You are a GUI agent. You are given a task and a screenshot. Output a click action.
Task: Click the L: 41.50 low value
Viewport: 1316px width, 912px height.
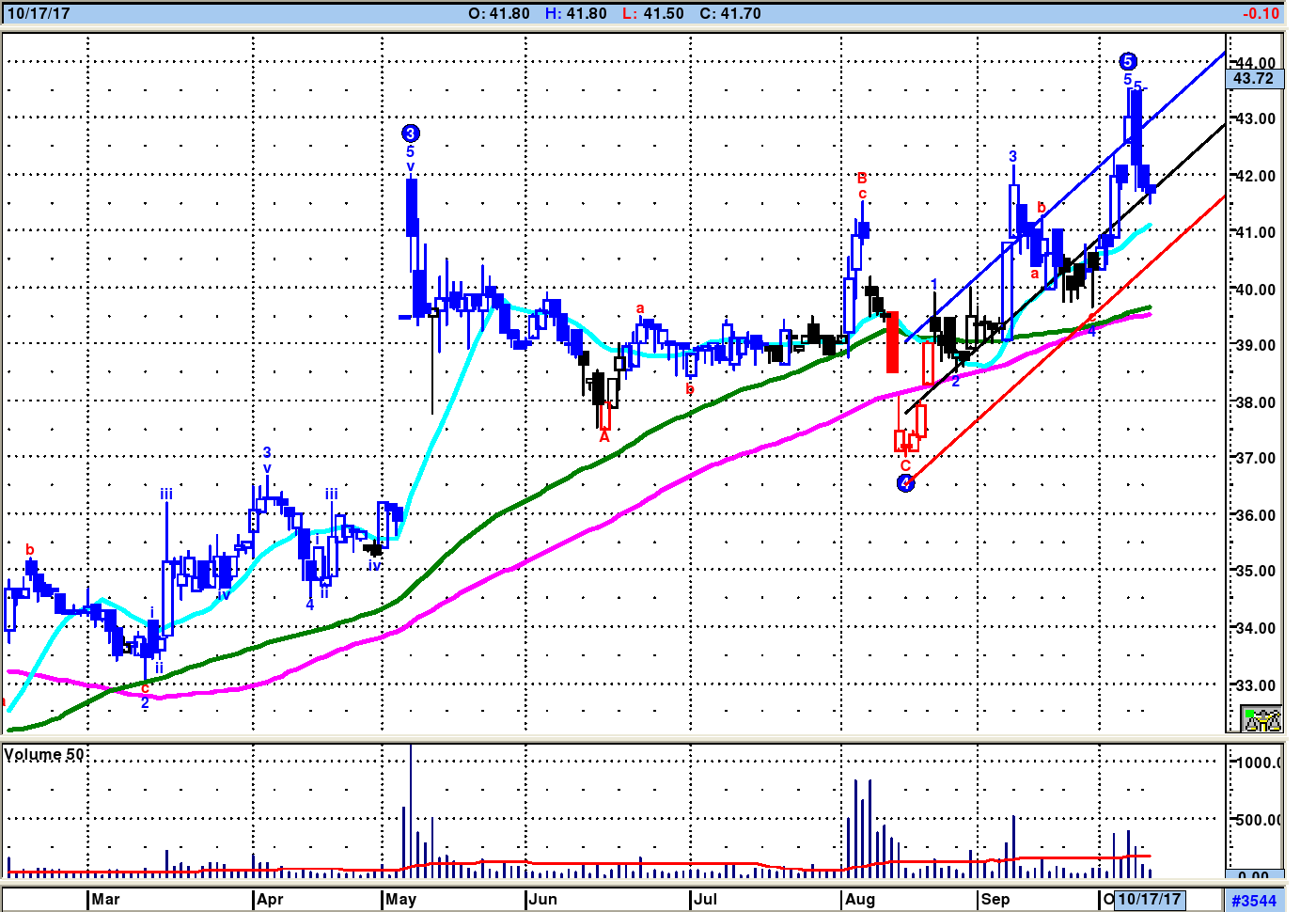point(653,13)
